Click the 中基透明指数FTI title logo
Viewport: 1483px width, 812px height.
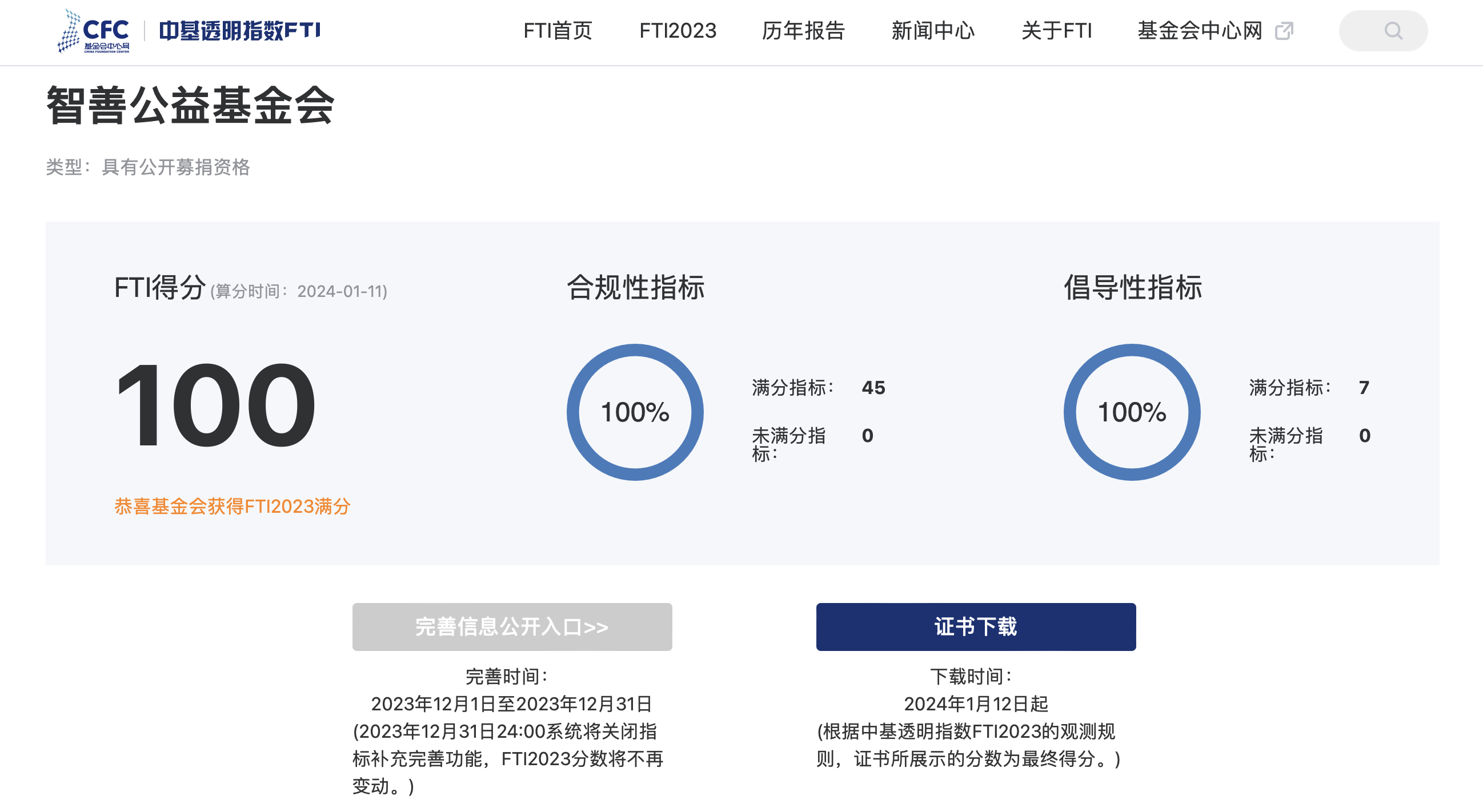[x=239, y=30]
